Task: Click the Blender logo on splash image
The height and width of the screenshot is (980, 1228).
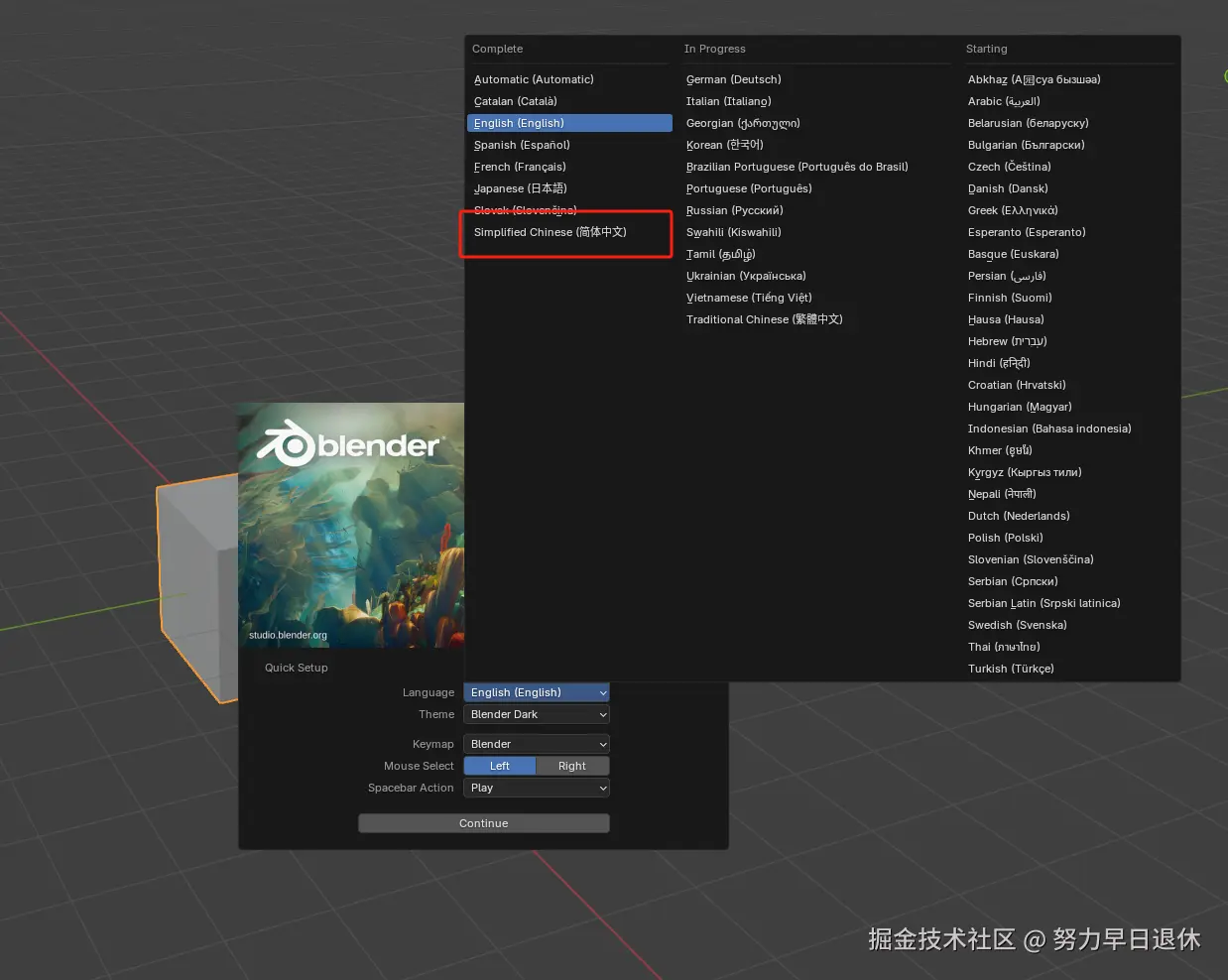Action: pyautogui.click(x=349, y=444)
